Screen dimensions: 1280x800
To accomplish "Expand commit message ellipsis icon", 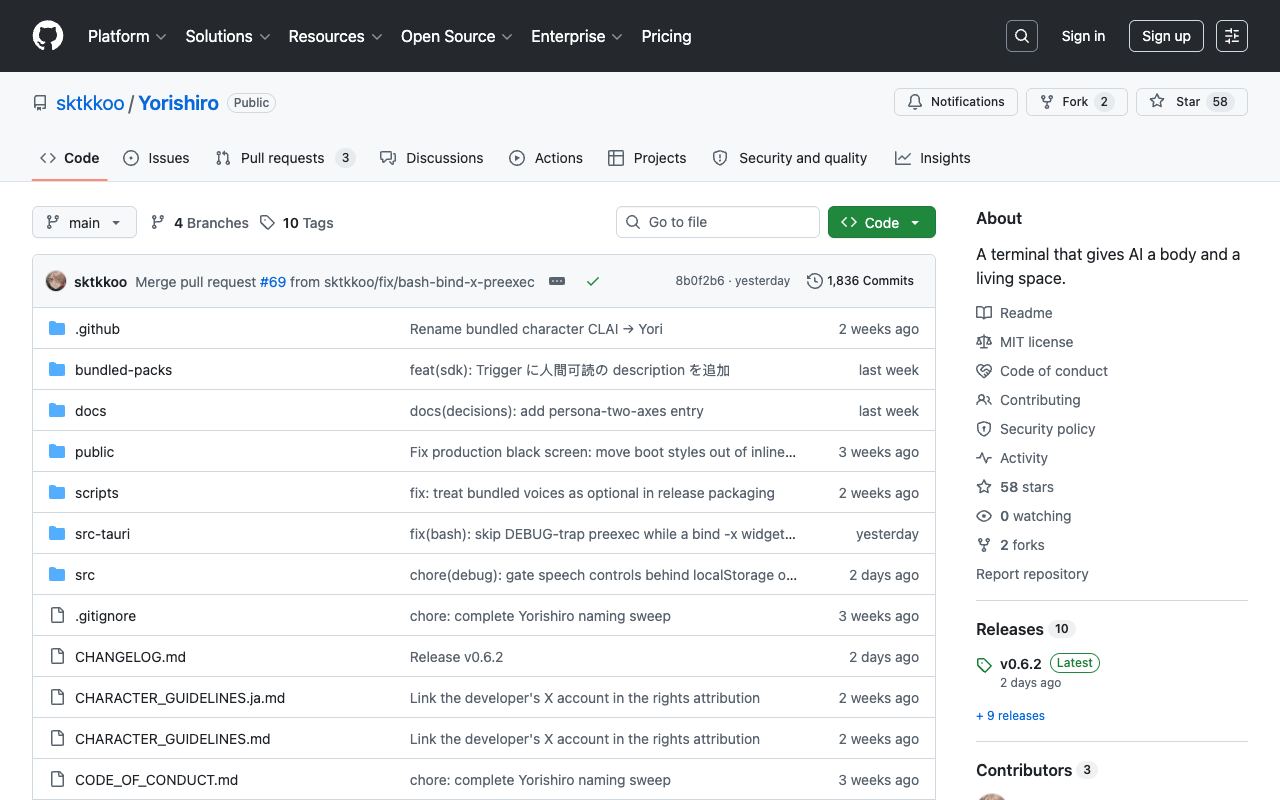I will point(557,281).
